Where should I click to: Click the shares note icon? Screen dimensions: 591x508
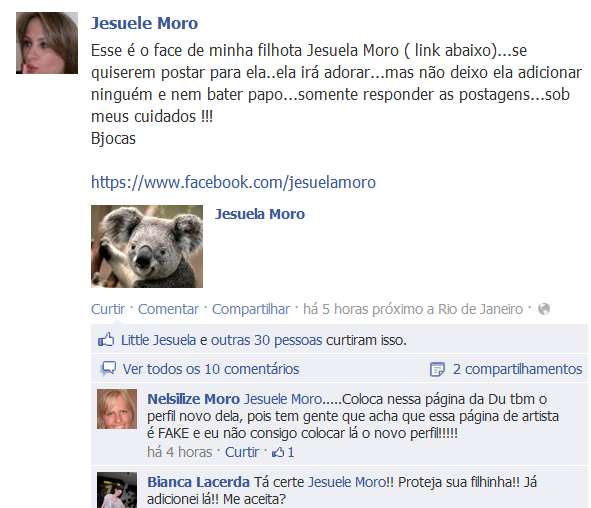tap(437, 369)
